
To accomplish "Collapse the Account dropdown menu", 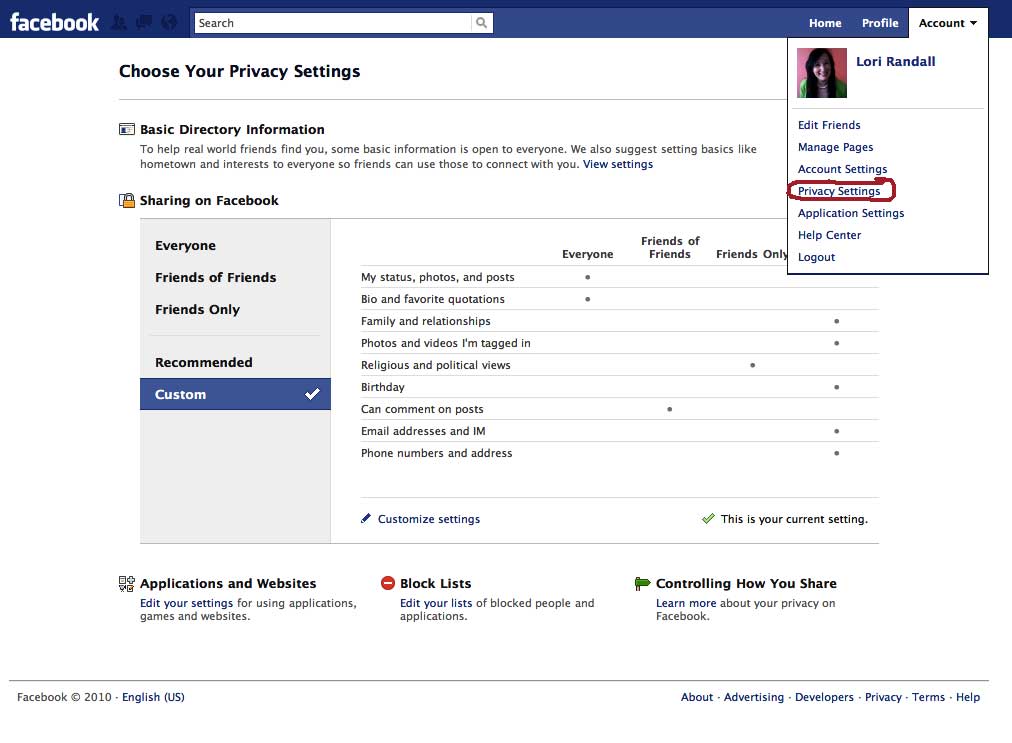I will (947, 23).
